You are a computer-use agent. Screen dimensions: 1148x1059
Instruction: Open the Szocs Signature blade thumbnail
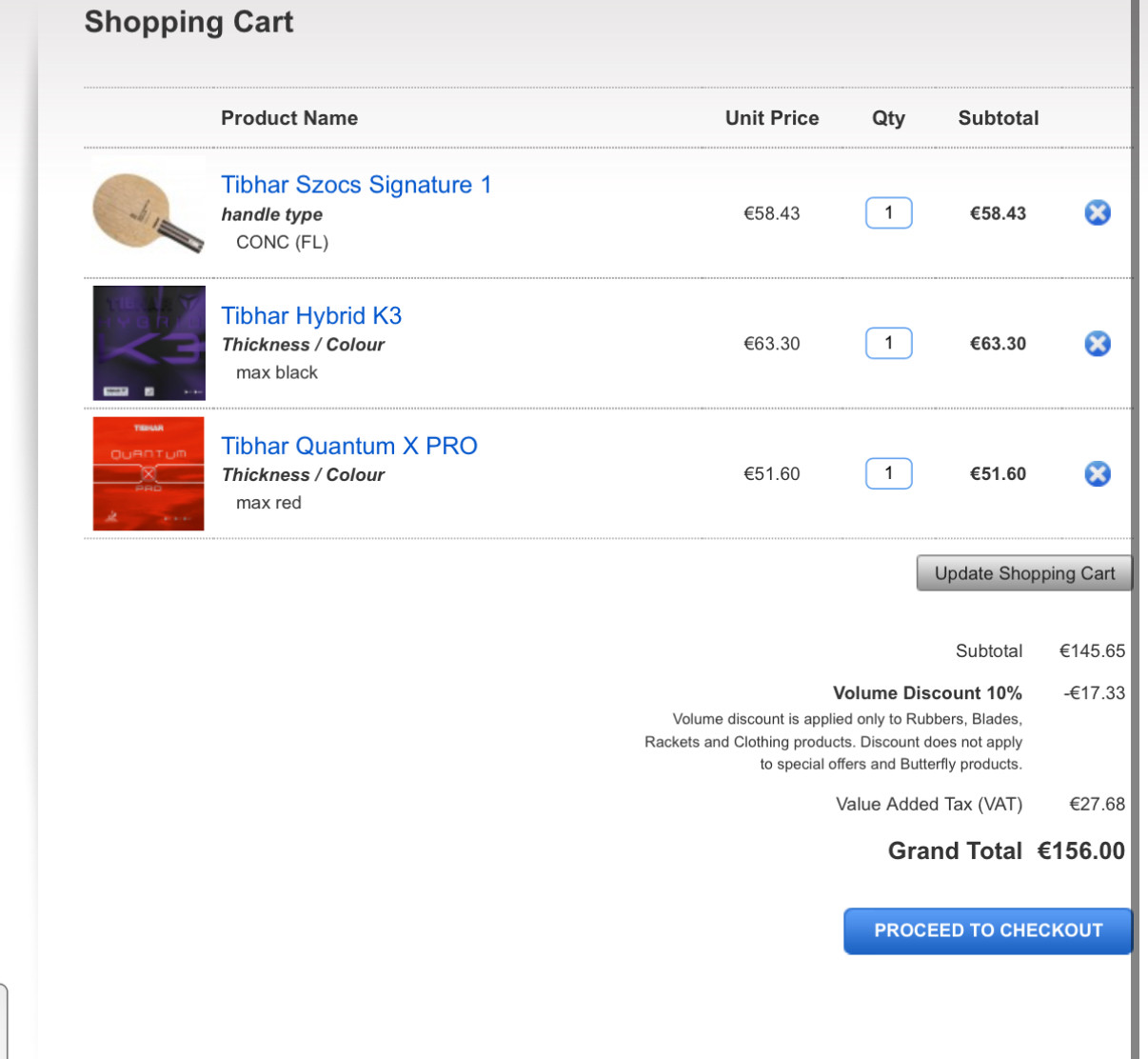tap(148, 213)
